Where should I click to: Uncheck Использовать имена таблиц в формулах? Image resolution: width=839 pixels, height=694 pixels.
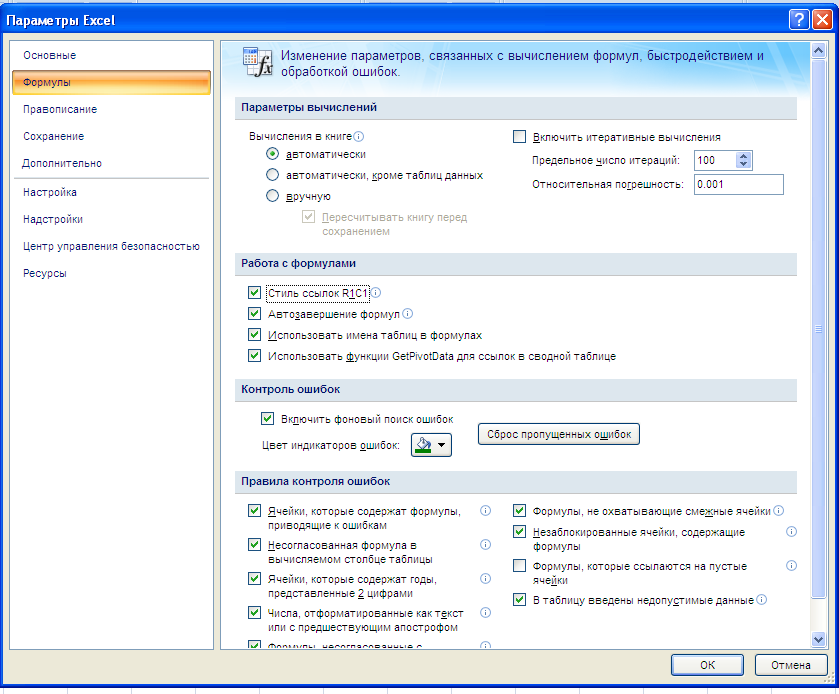[254, 334]
